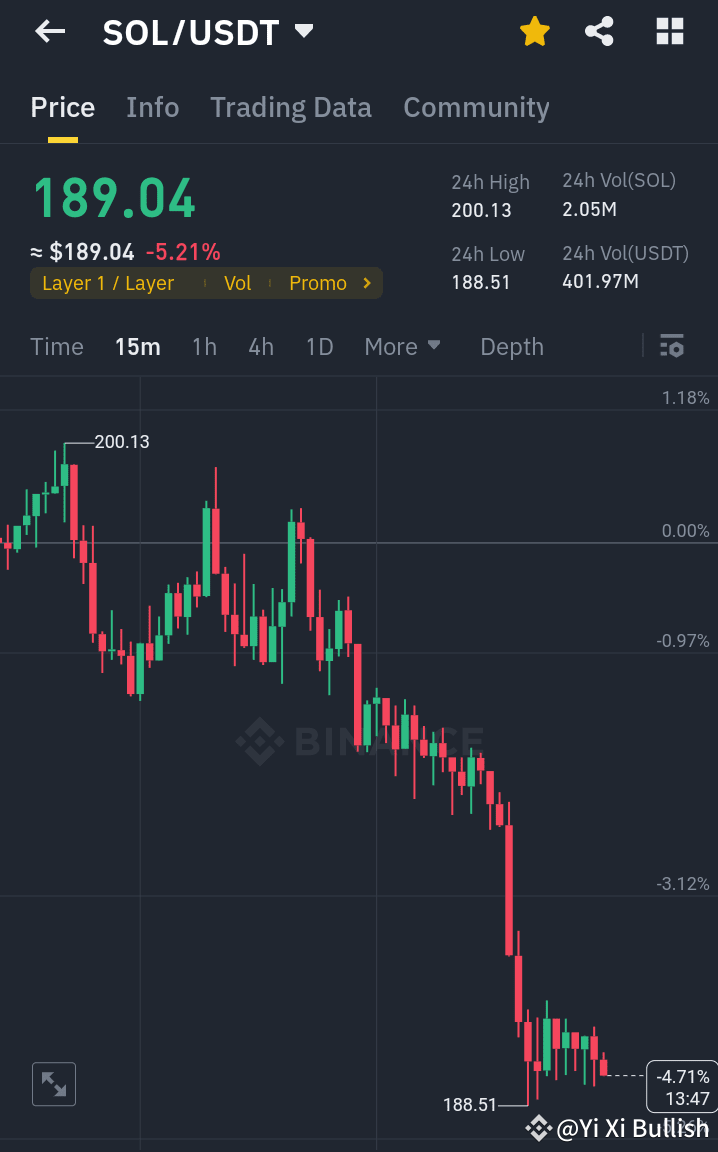This screenshot has height=1152, width=718.
Task: Toggle the favorite star for SOL/USDT
Action: [534, 31]
